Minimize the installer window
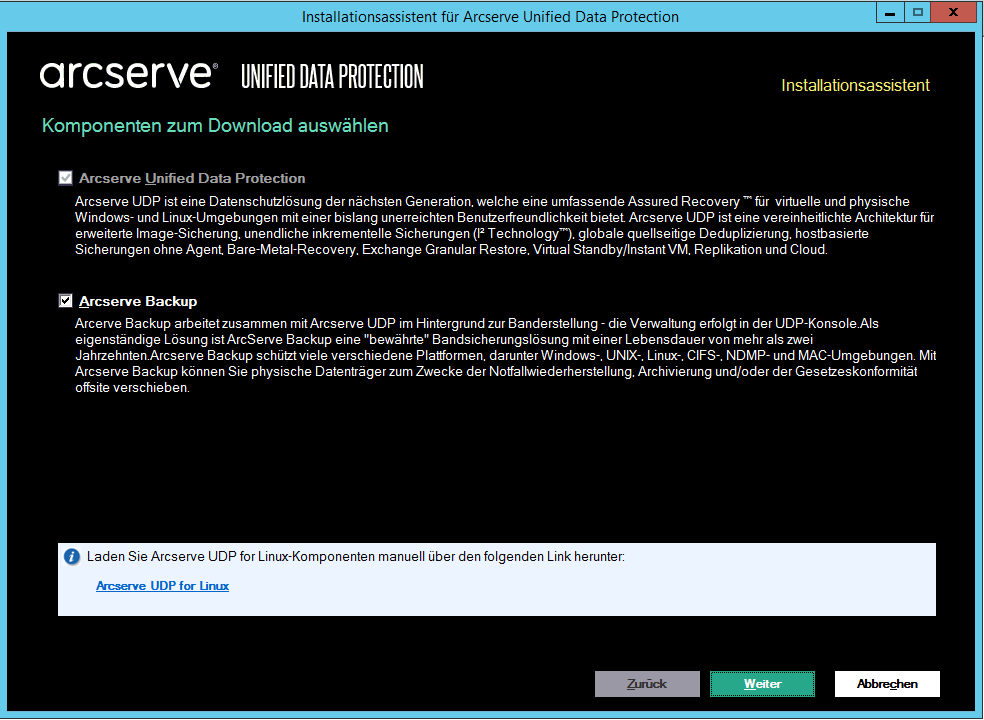Screen dimensions: 984x720 click(890, 13)
